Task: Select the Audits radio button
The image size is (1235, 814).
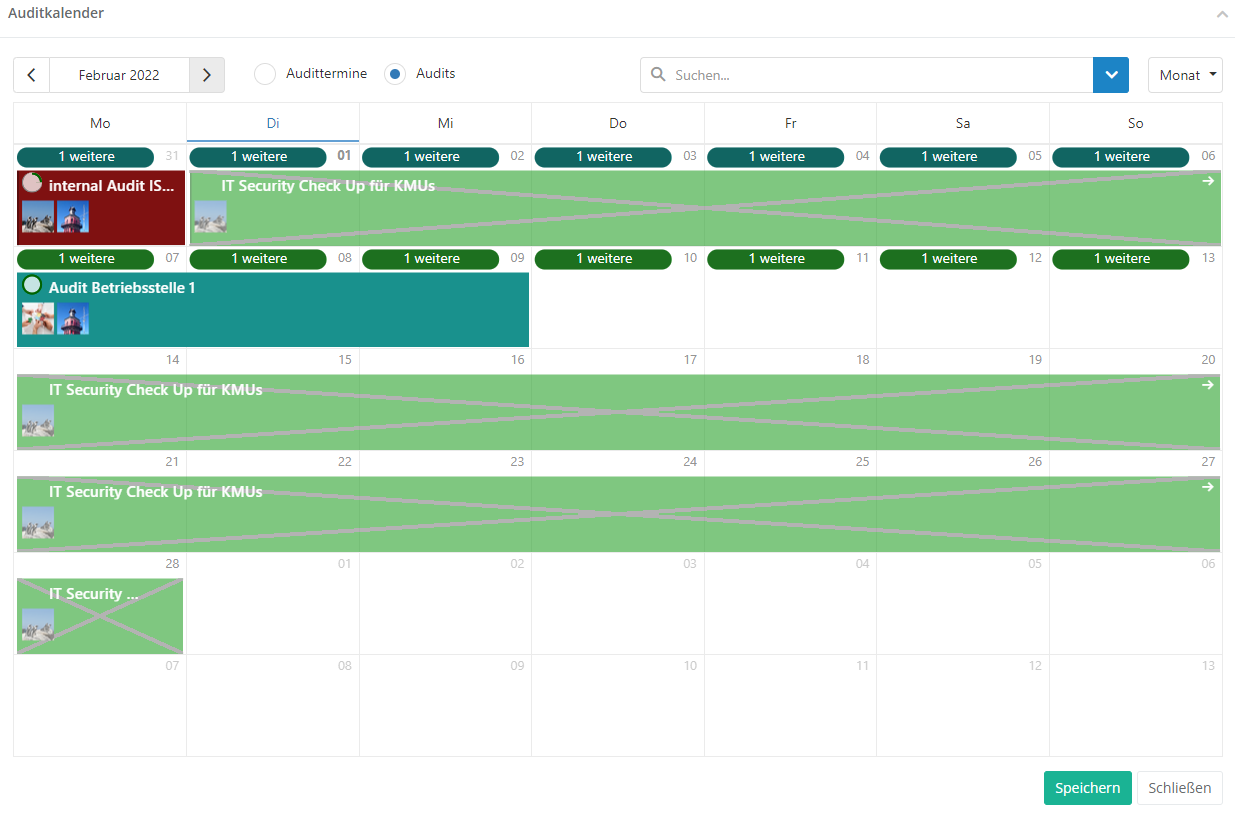Action: [395, 75]
